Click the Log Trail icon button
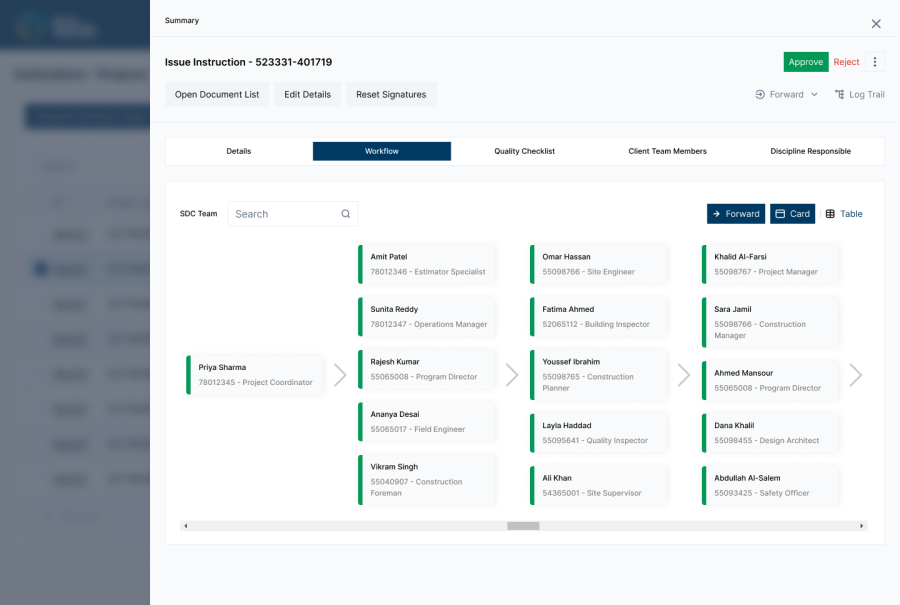 tap(859, 94)
